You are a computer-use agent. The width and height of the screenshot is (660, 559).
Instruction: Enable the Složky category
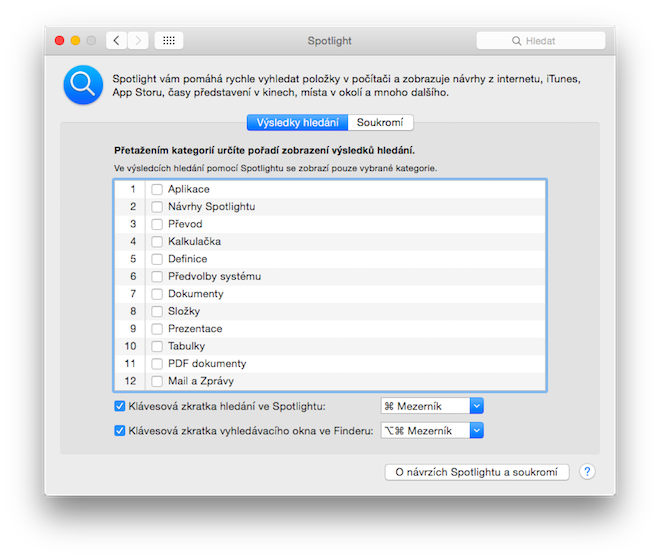click(157, 311)
